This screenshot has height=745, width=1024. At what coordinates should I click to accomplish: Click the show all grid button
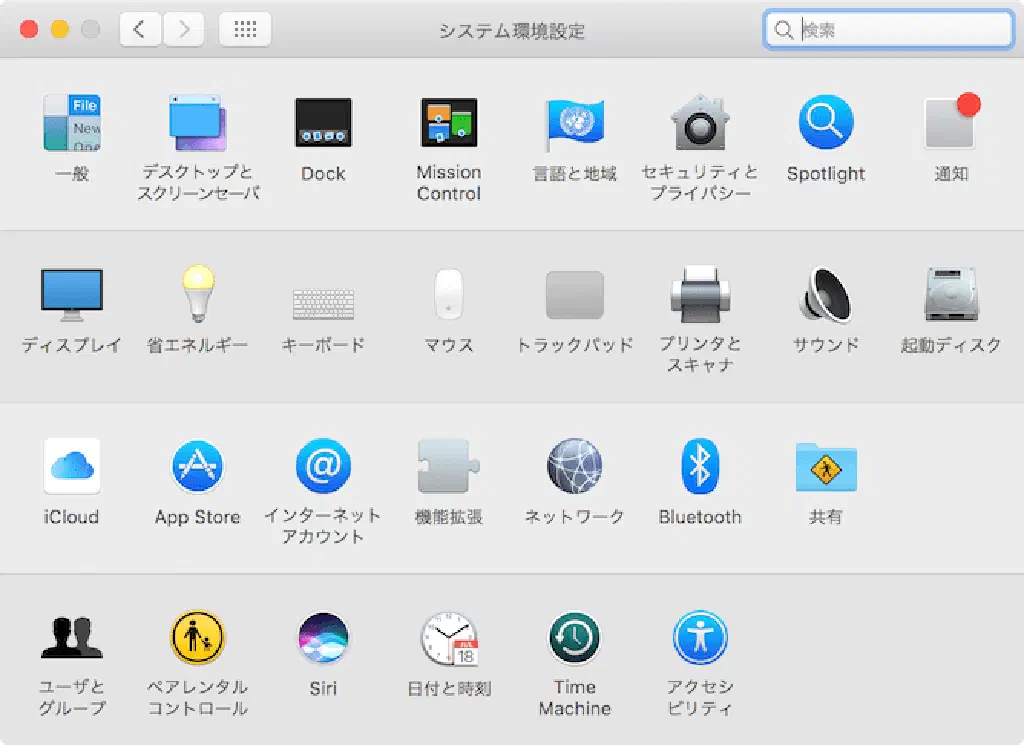(245, 30)
